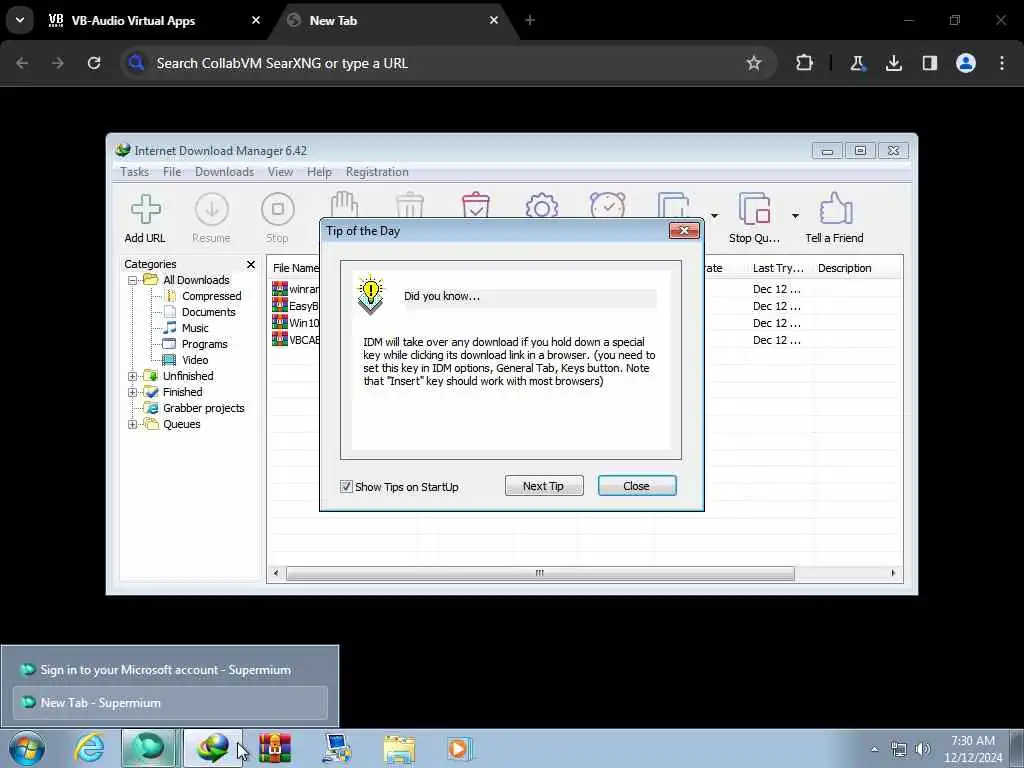This screenshot has height=768, width=1024.
Task: Click the Internet Explorer taskbar icon
Action: click(88, 748)
